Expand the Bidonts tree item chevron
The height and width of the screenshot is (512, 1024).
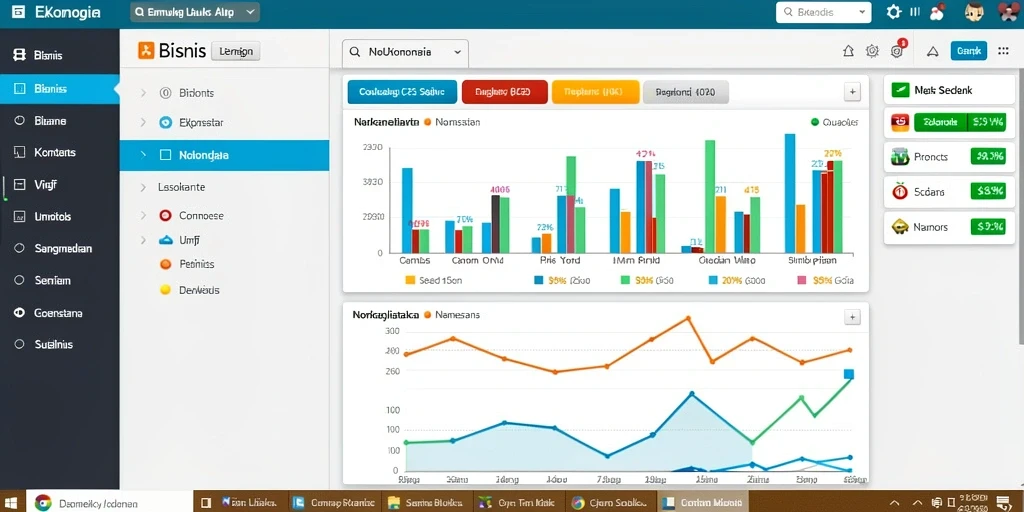pyautogui.click(x=143, y=93)
